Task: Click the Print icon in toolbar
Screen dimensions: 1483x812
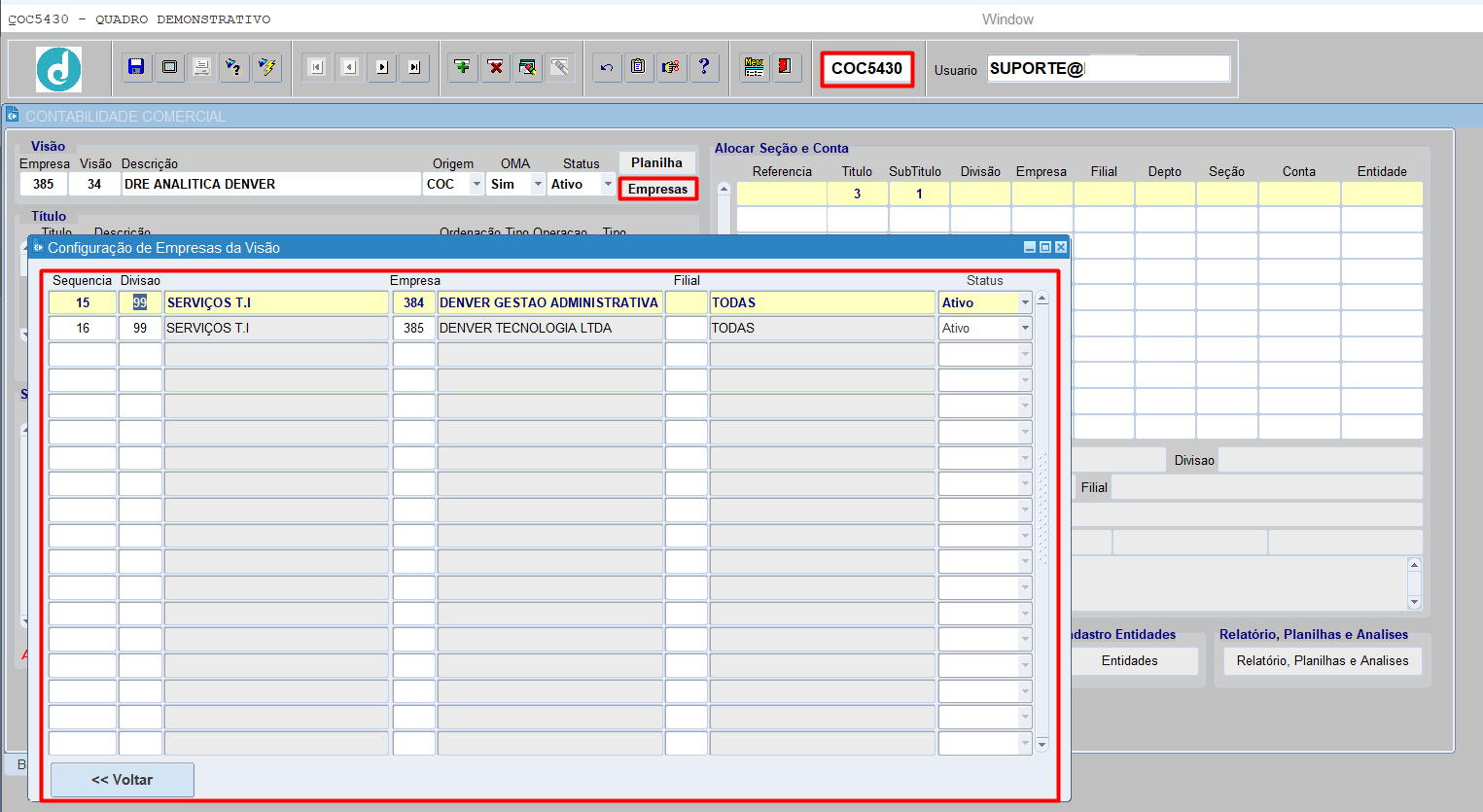Action: tap(201, 67)
